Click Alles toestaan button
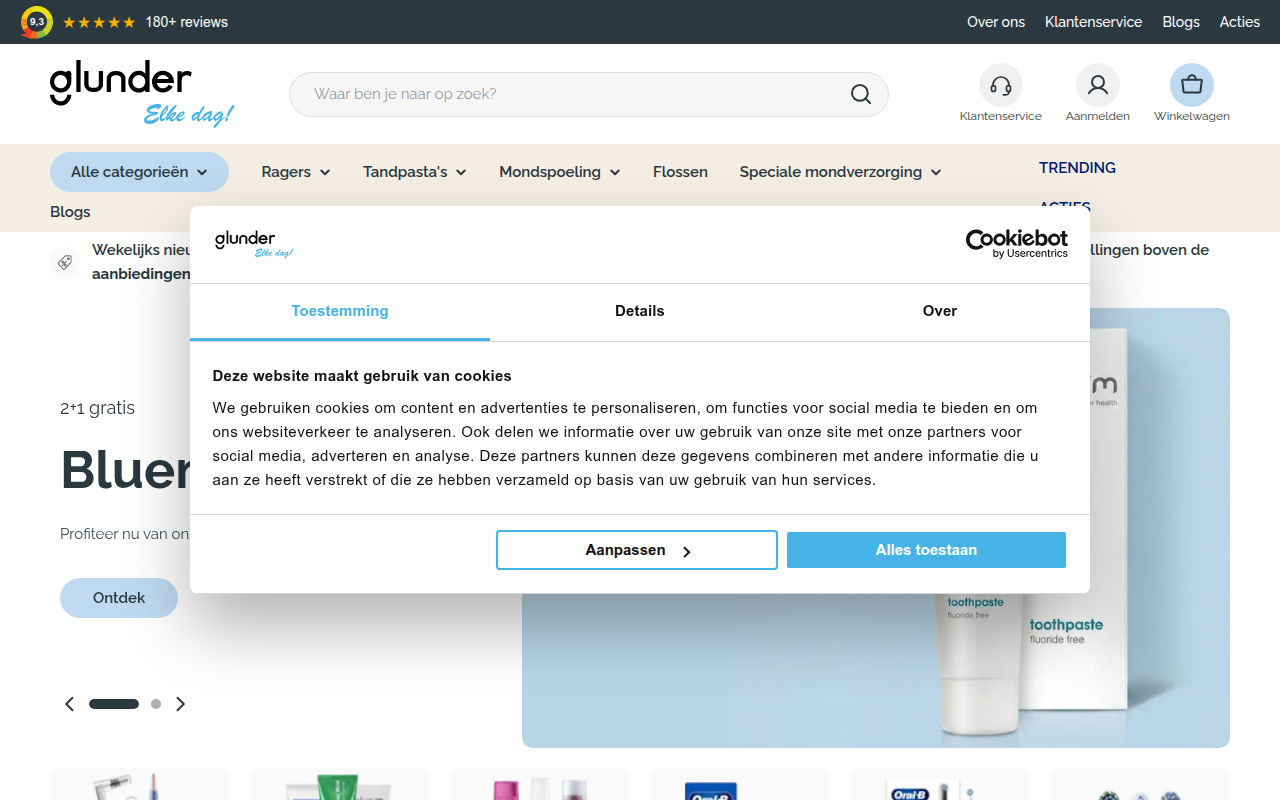Screen dimensions: 1280x800 926,550
